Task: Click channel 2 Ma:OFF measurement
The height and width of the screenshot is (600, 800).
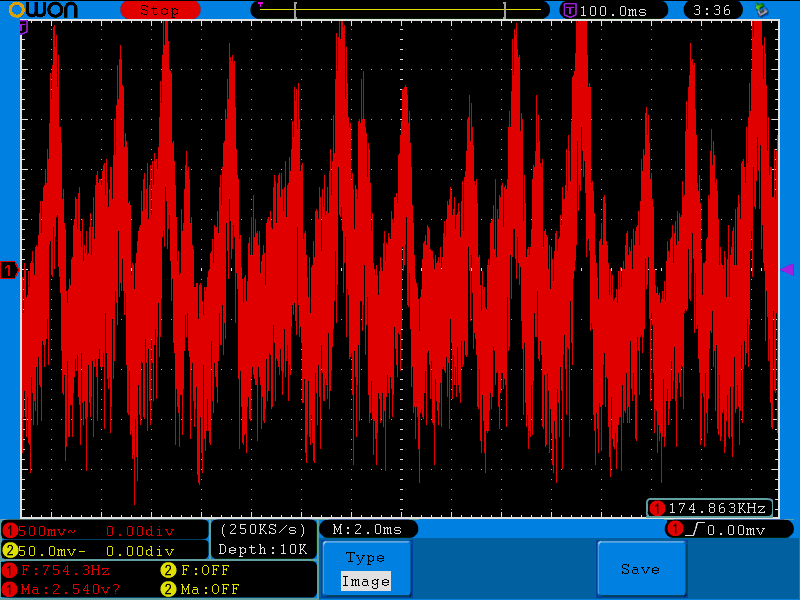Action: pos(210,589)
